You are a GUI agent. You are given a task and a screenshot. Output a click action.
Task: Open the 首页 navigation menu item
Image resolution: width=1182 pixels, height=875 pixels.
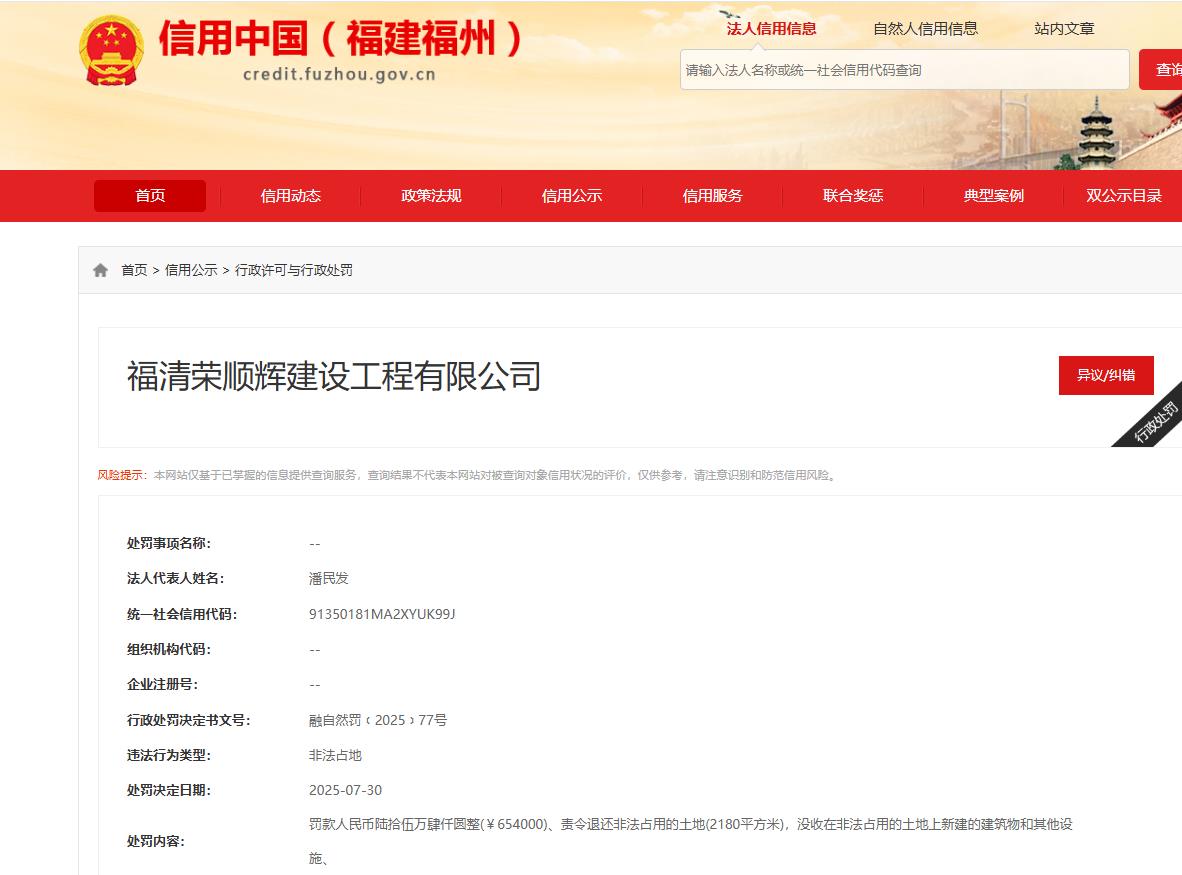coord(150,196)
